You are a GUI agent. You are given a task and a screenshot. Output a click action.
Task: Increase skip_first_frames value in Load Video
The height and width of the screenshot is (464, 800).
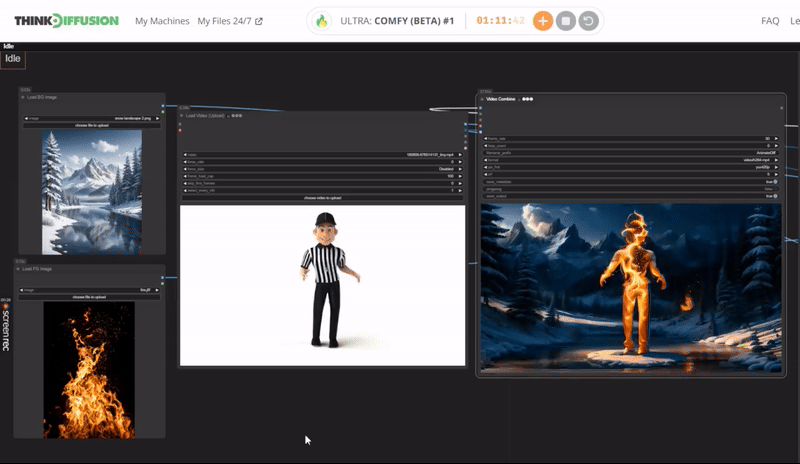pyautogui.click(x=460, y=183)
